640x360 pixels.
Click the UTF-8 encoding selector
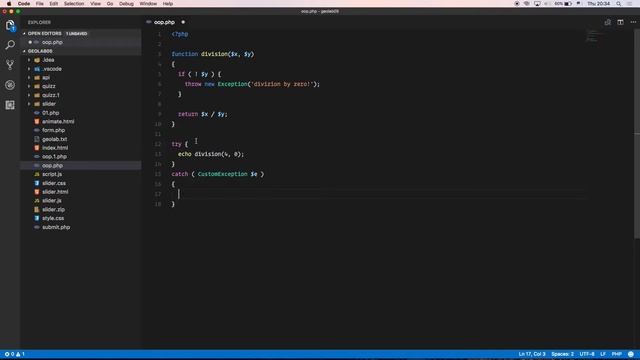587,354
